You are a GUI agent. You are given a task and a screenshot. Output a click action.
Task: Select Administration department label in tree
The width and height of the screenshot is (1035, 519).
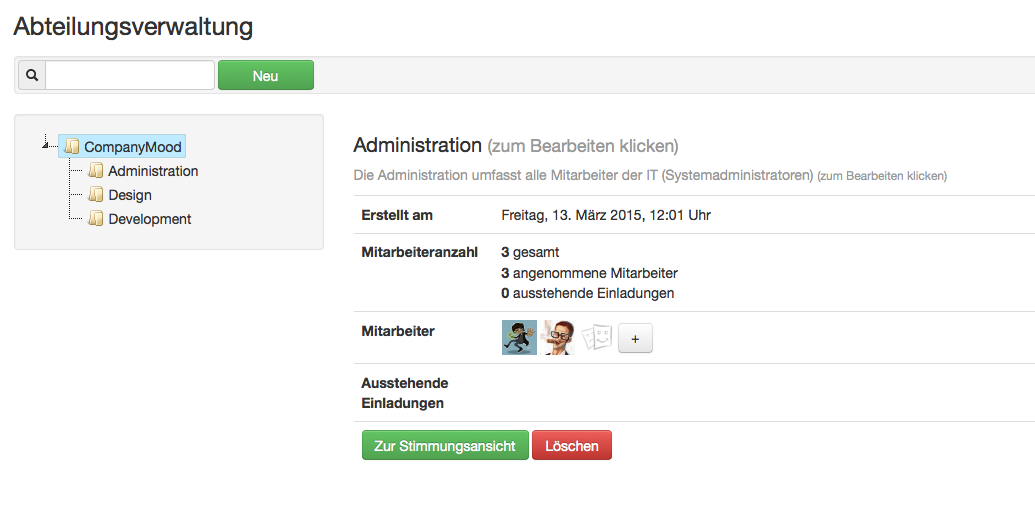153,171
